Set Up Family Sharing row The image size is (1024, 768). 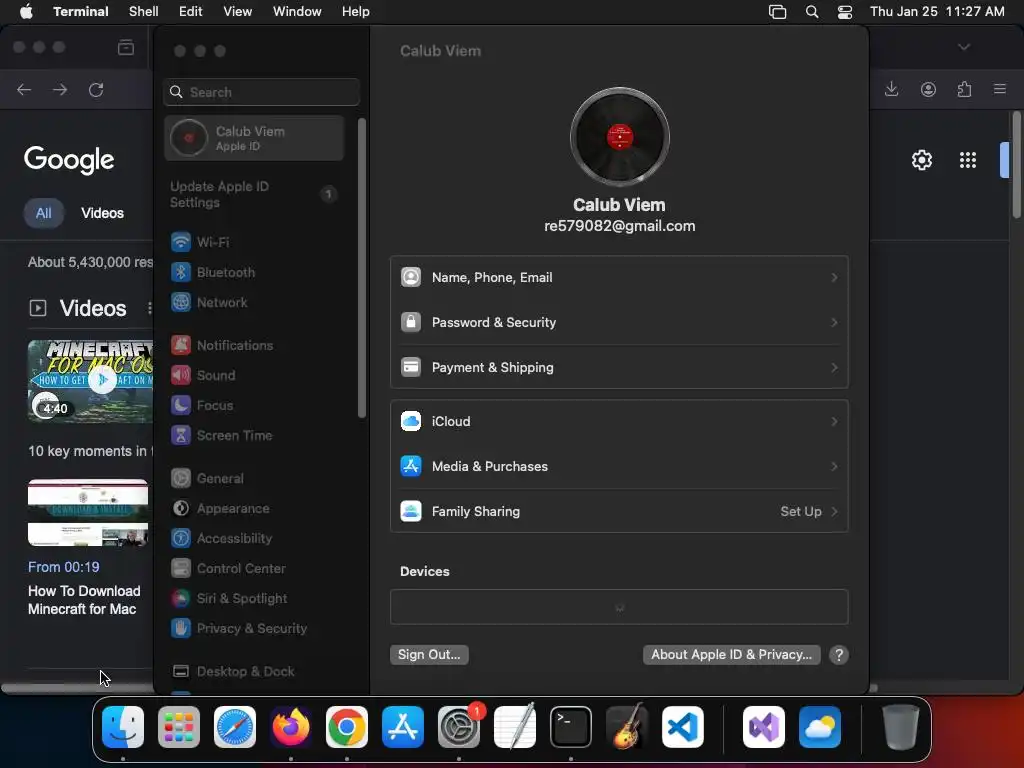619,511
